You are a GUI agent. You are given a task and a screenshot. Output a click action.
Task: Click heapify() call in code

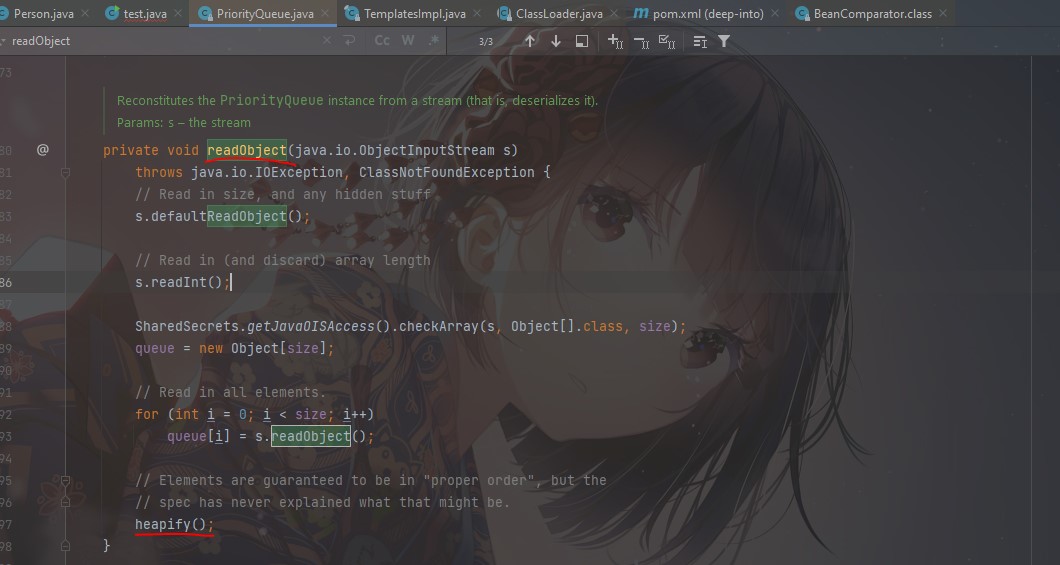click(174, 524)
